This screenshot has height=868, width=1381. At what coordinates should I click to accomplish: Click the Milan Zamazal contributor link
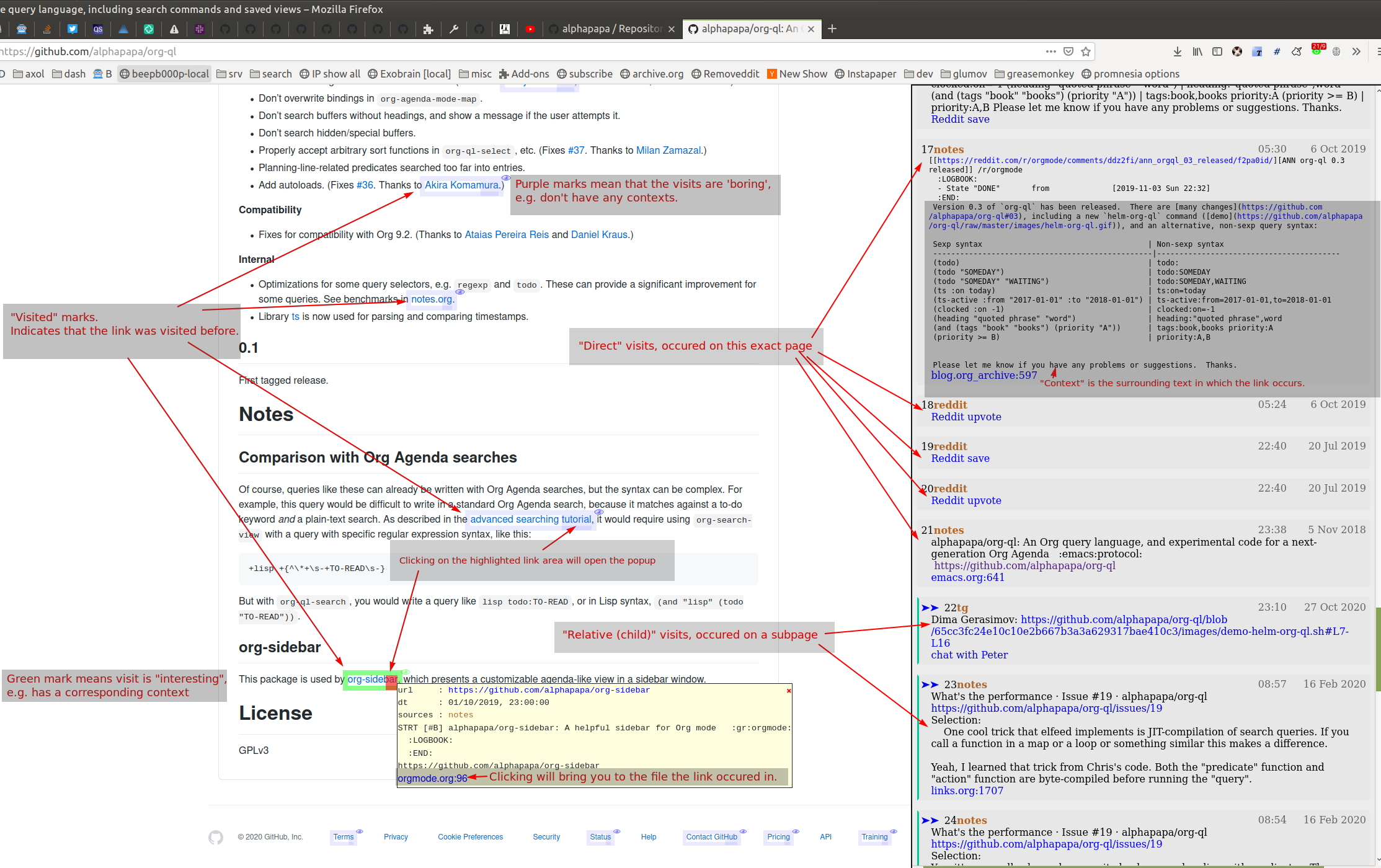click(668, 151)
